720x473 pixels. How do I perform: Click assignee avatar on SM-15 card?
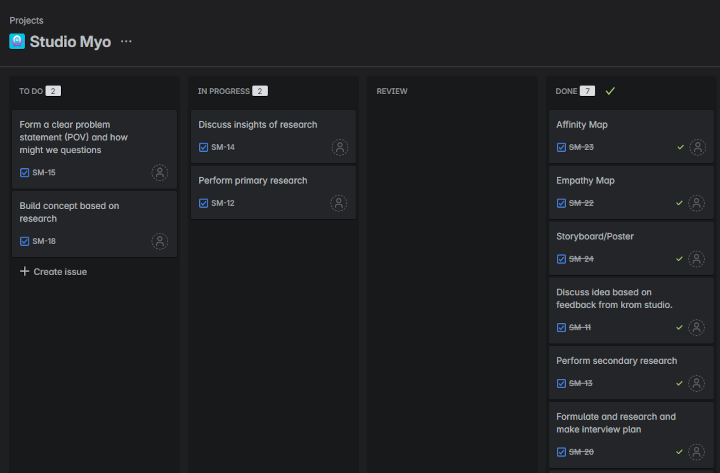(160, 173)
